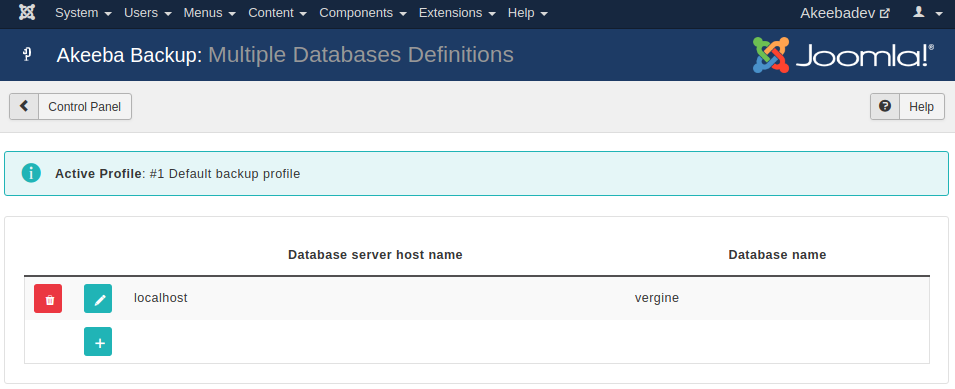Open the Extensions menu
This screenshot has height=389, width=955.
coord(457,13)
